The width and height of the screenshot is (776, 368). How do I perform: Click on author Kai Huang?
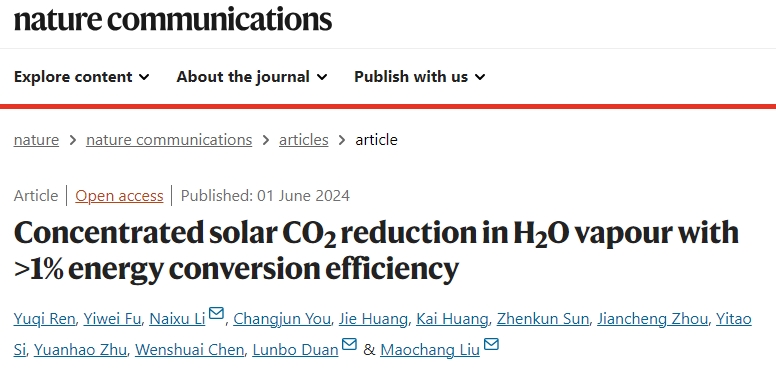tap(452, 320)
